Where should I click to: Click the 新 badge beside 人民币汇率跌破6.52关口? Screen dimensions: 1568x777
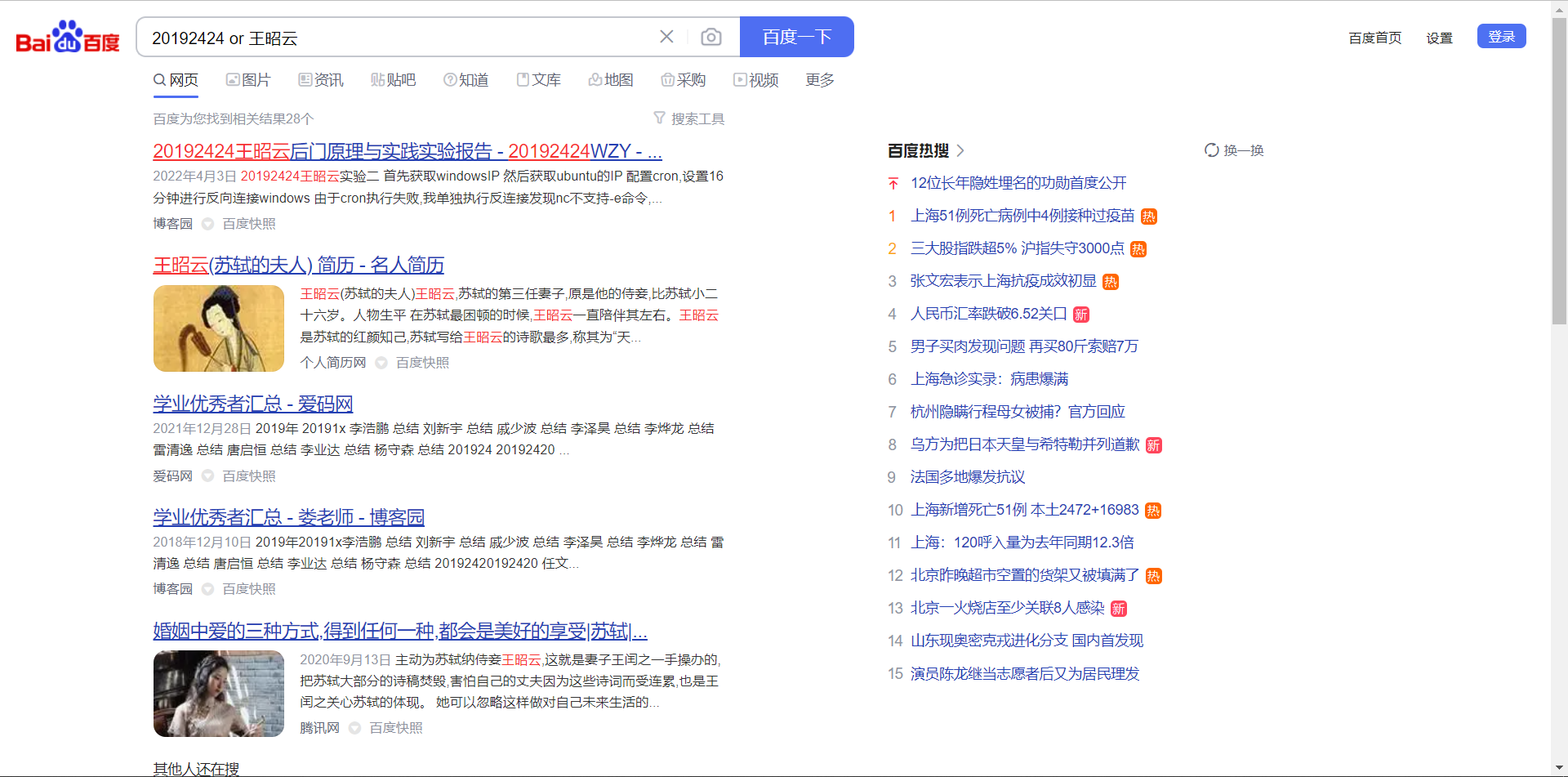(x=1081, y=315)
